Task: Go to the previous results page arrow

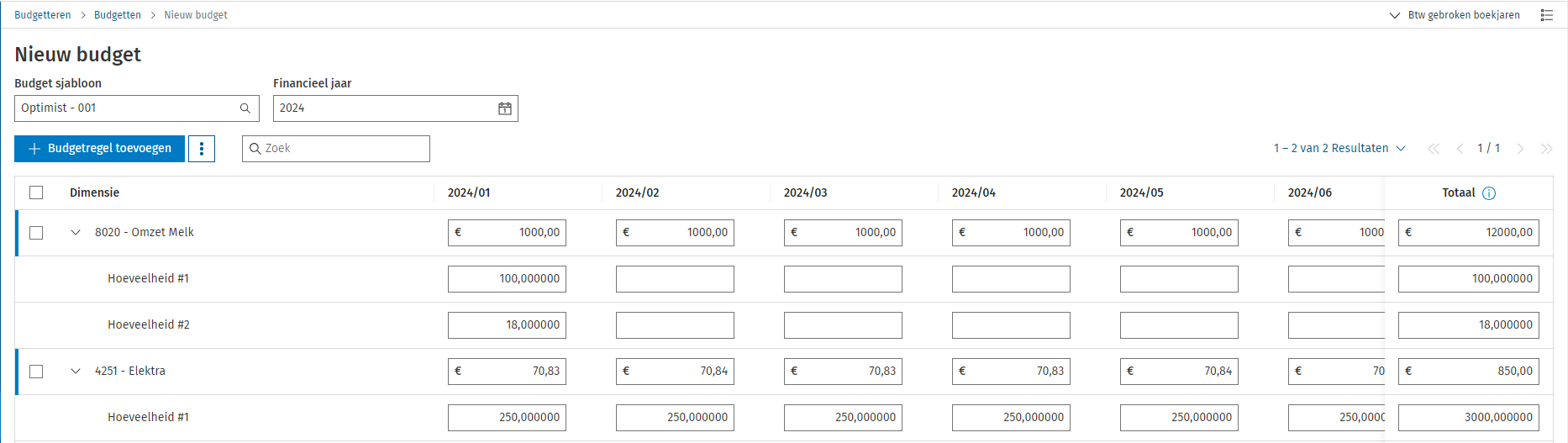Action: tap(1460, 149)
